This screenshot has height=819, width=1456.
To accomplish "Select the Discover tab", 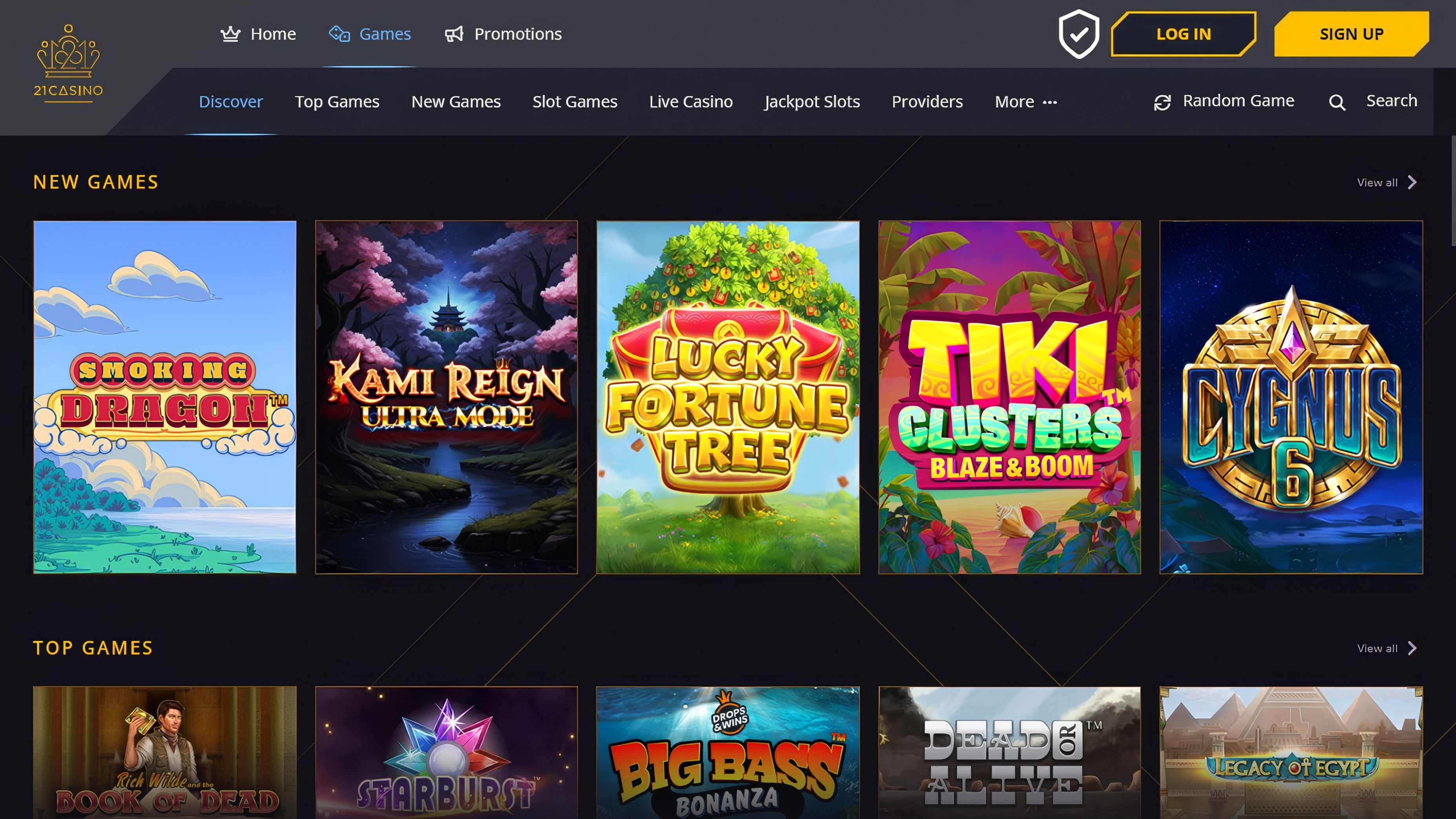I will [231, 102].
